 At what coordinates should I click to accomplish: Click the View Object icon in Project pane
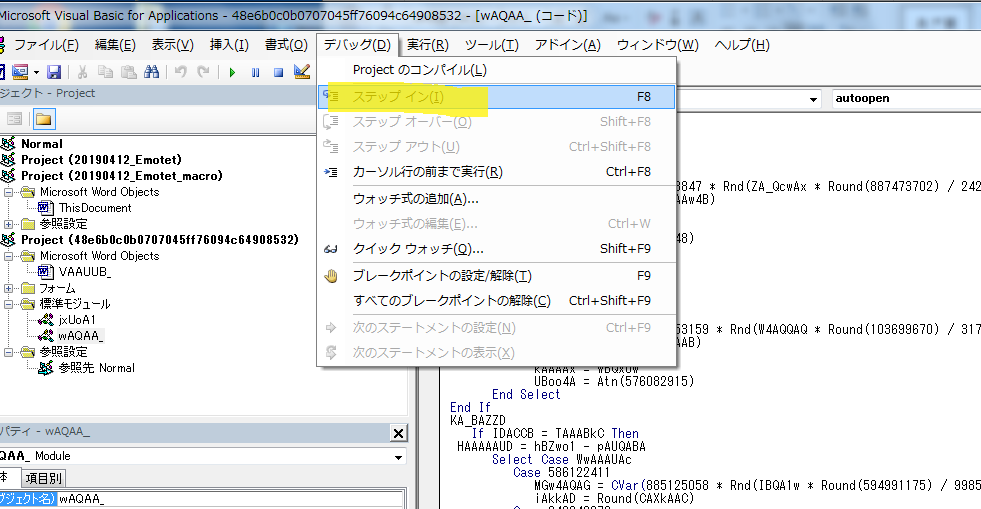pos(14,119)
